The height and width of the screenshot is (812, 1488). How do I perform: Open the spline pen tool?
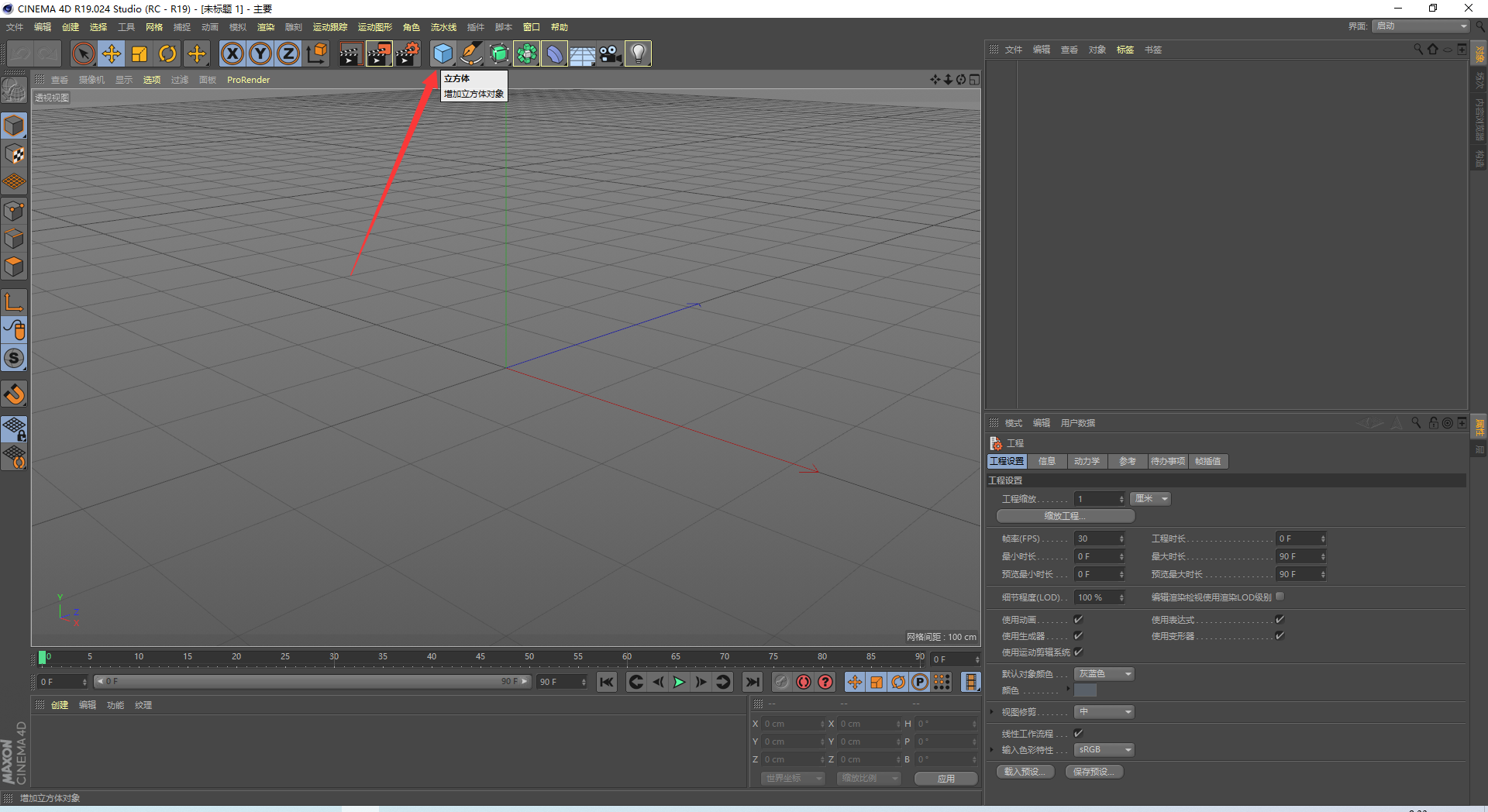click(471, 53)
